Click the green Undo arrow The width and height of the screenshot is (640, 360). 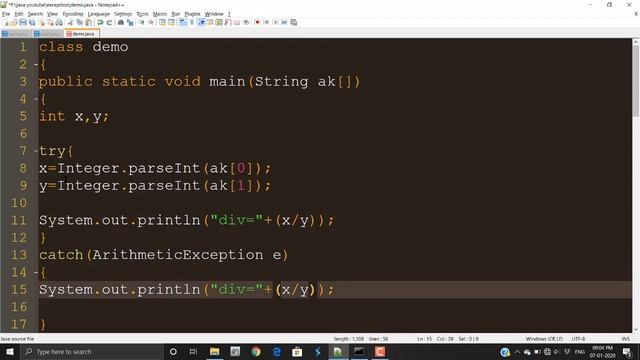[100, 22]
